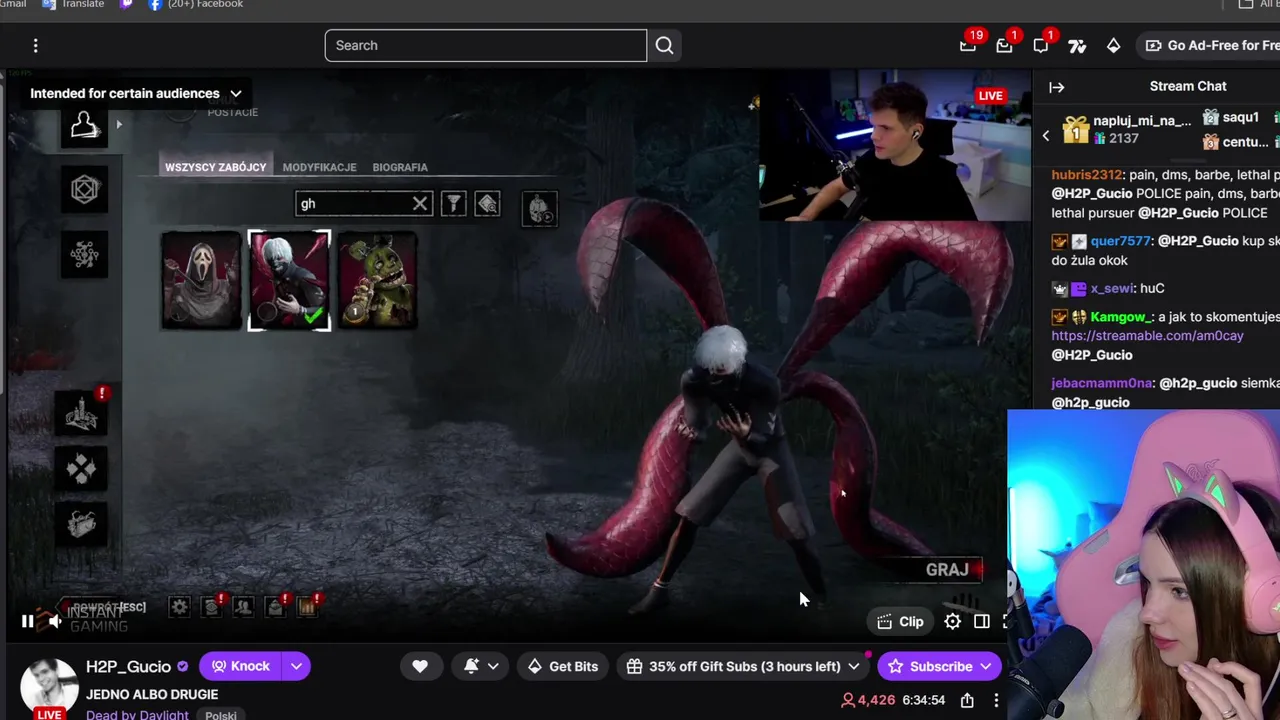
Task: Toggle notifications bell for channel
Action: tap(471, 666)
